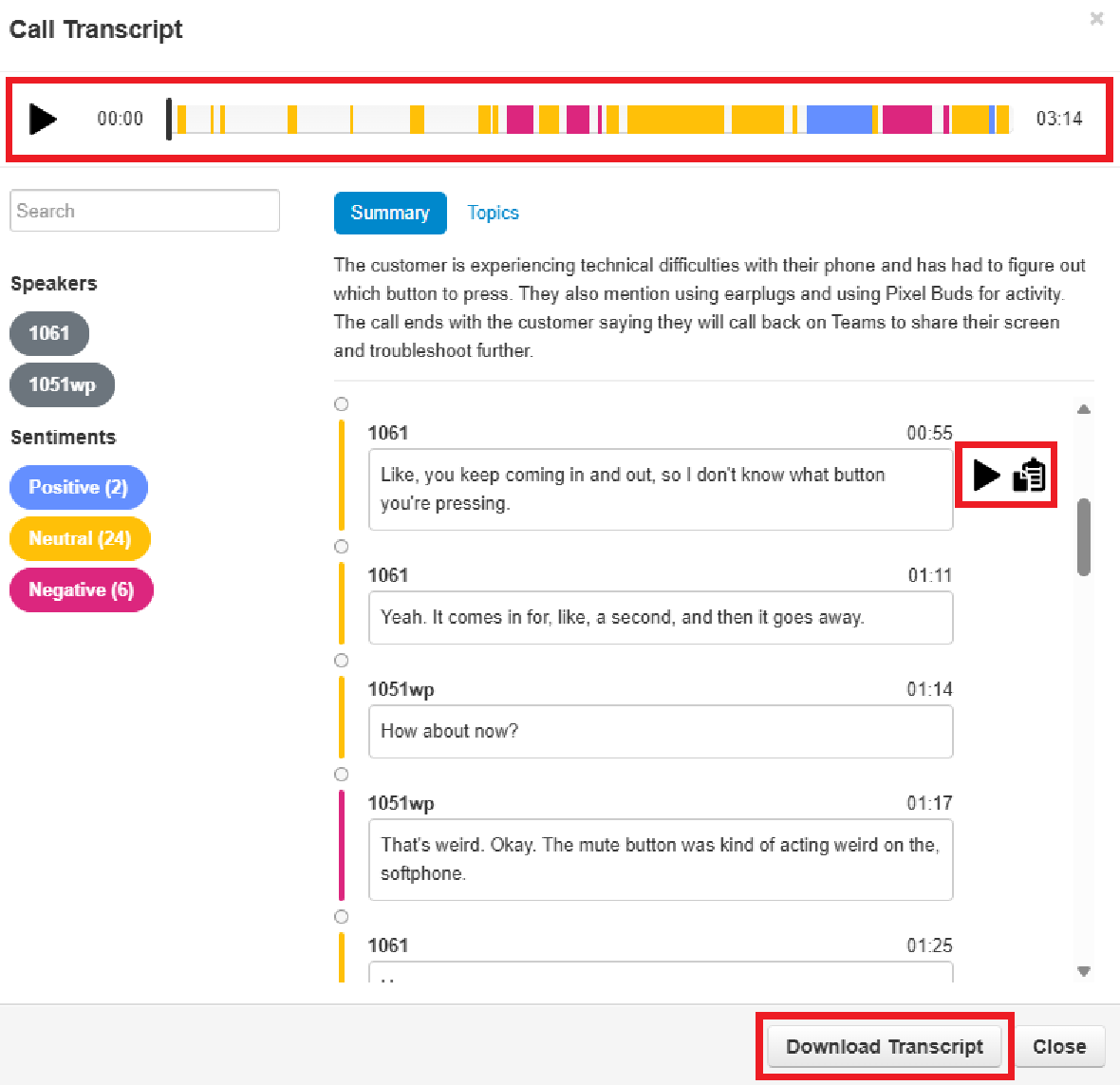Copy the 00:55 transcript text via clipboard icon
The width and height of the screenshot is (1120, 1085).
pos(1029,475)
